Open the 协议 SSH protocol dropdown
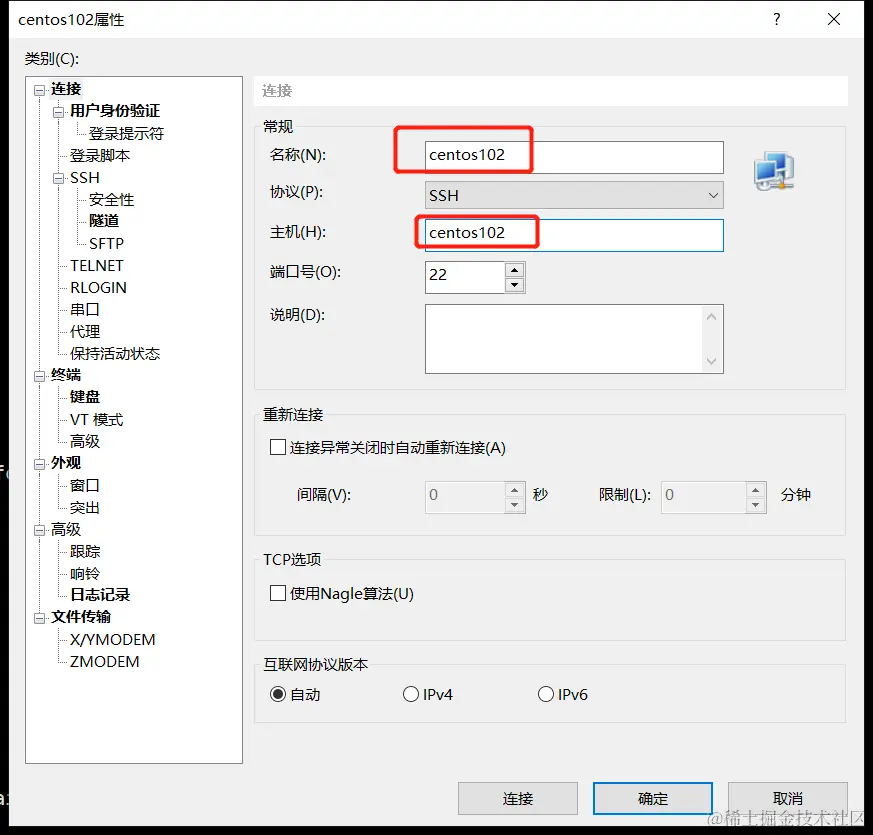 click(574, 195)
